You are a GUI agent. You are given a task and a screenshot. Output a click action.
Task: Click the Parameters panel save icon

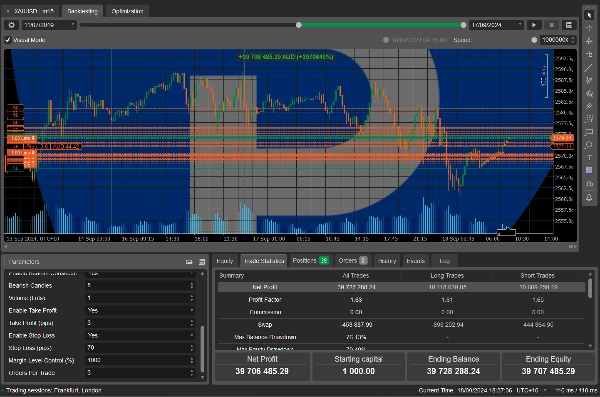pyautogui.click(x=202, y=262)
